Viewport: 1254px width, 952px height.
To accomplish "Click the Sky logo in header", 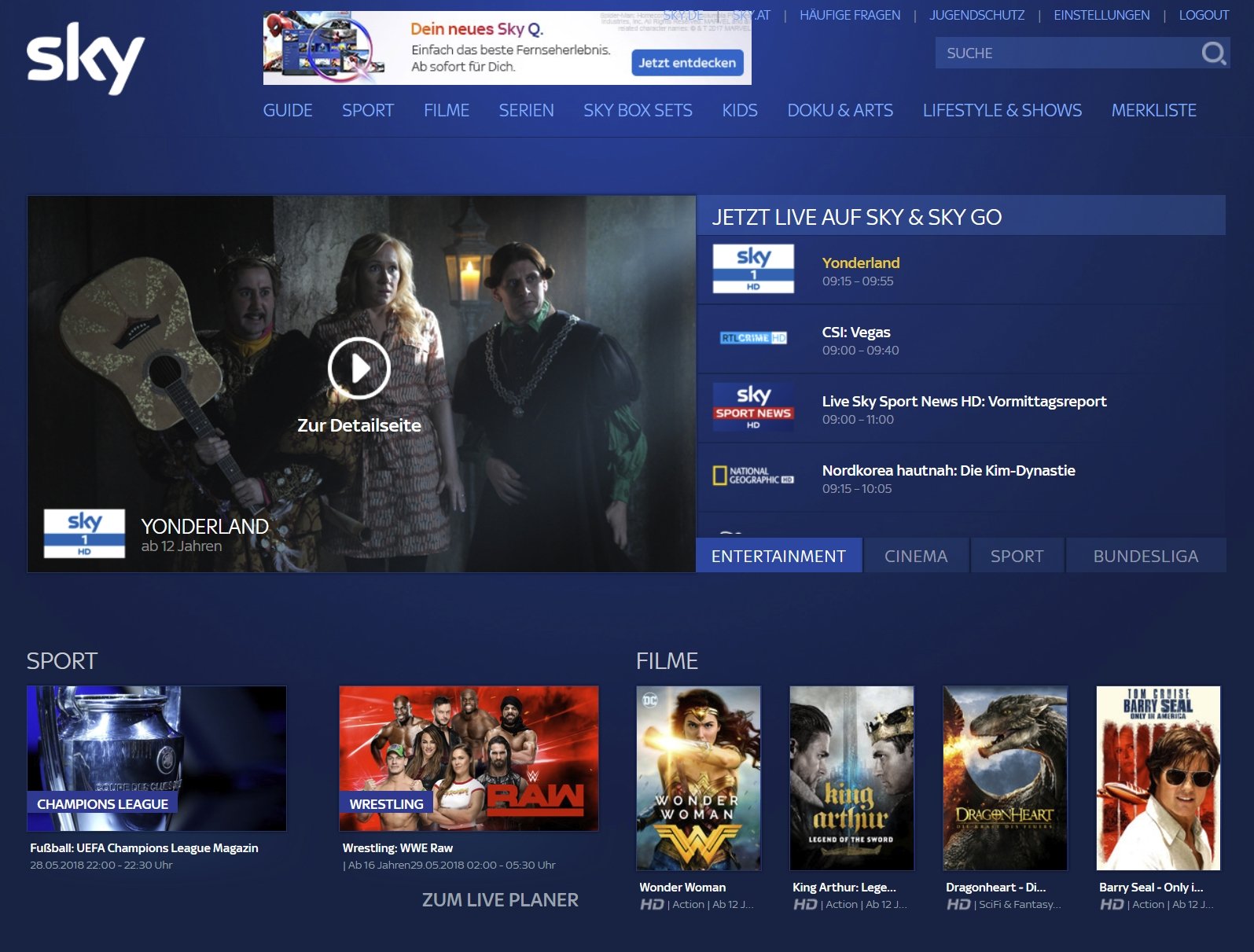I will point(86,59).
